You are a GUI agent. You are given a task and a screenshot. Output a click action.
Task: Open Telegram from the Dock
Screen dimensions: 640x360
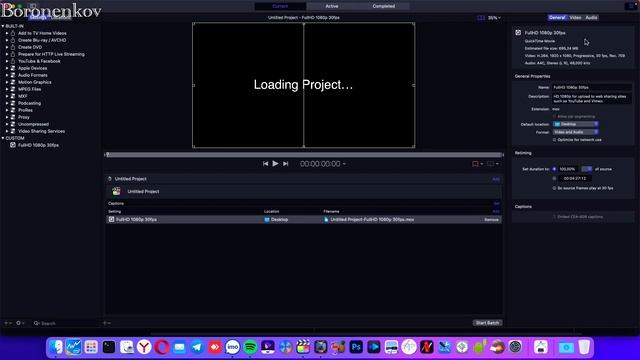click(x=197, y=347)
